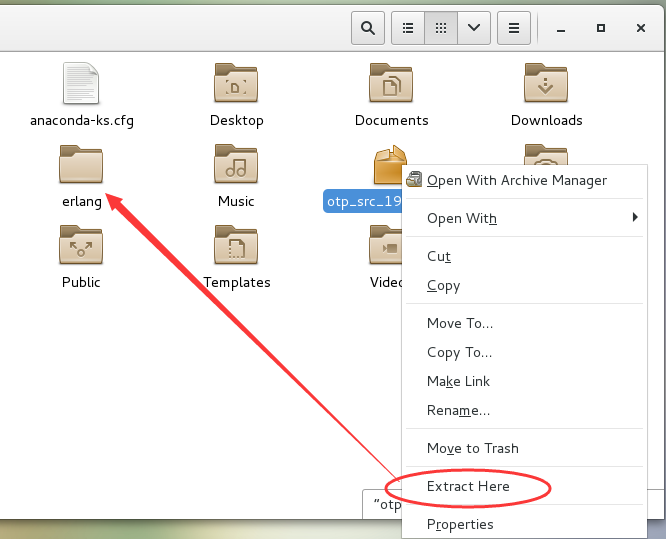Open the search tool in file manager

(x=368, y=28)
